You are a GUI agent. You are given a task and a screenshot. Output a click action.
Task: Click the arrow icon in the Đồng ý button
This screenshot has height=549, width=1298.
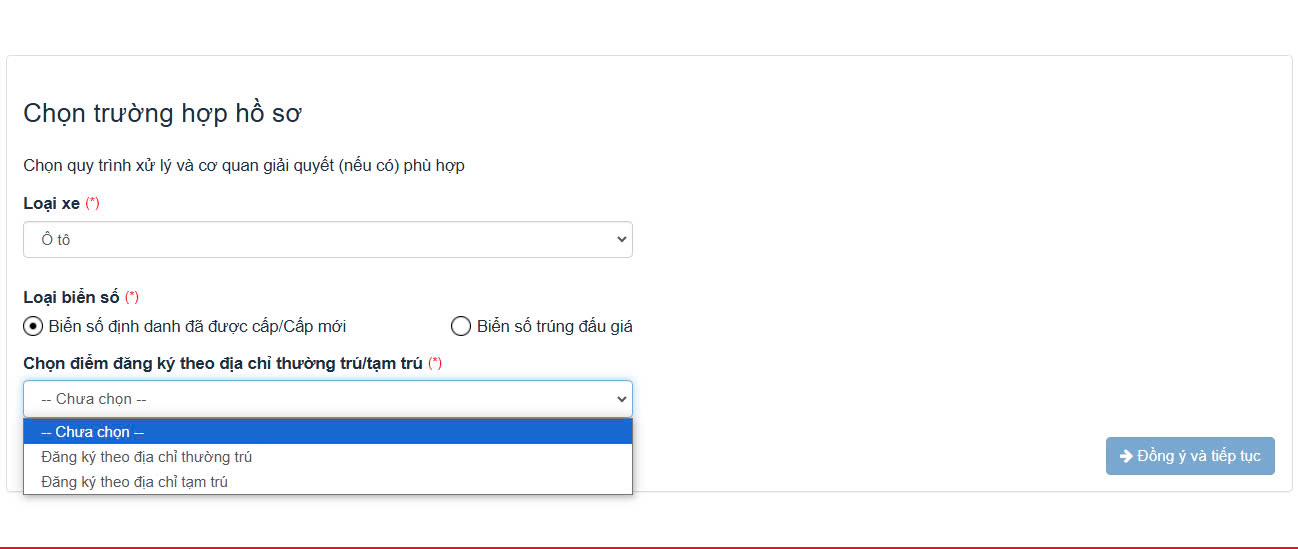[1126, 456]
